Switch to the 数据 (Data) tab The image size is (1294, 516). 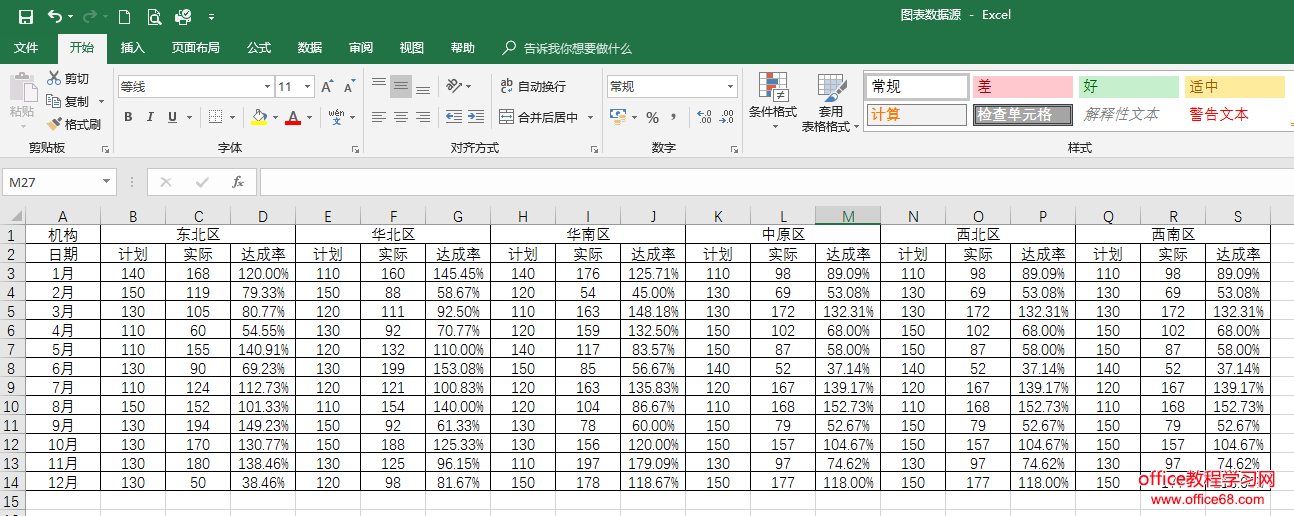tap(310, 48)
